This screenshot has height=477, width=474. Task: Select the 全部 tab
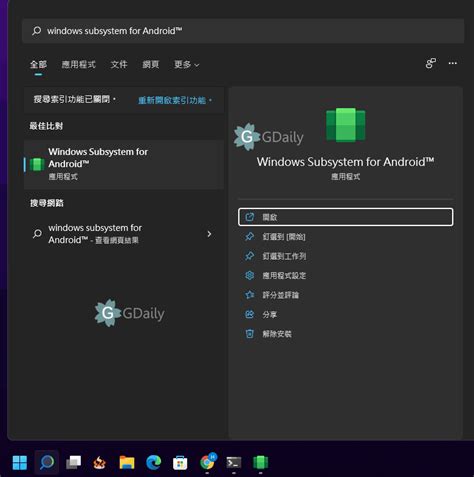click(x=38, y=64)
